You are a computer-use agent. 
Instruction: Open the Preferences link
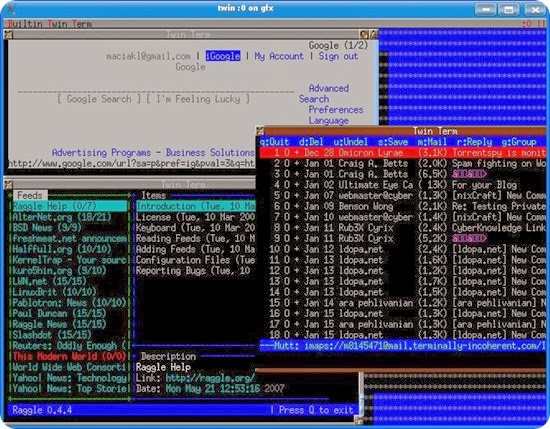point(336,110)
